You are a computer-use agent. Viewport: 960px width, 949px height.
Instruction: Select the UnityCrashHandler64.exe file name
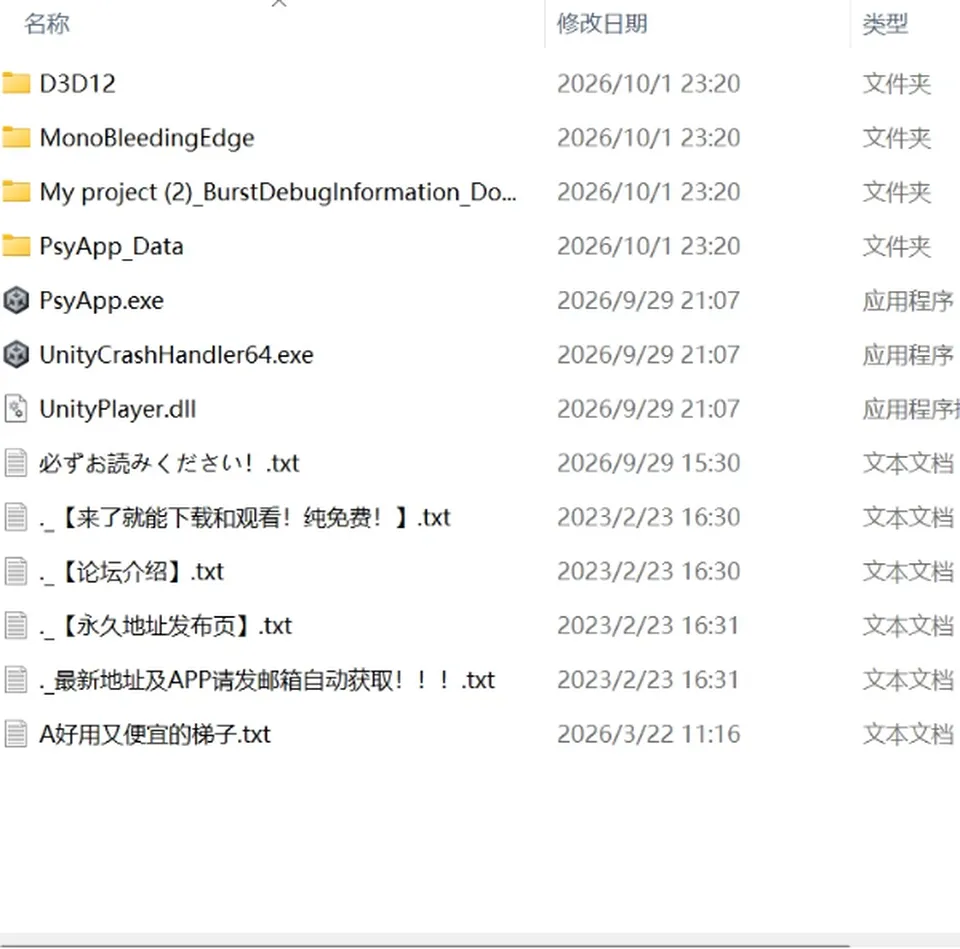point(176,355)
